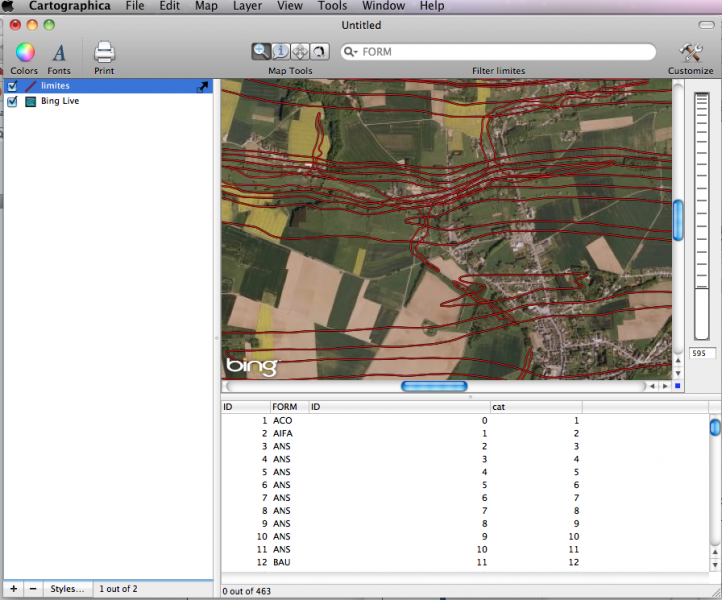Open the Layer menu
The width and height of the screenshot is (722, 600).
coord(247,6)
